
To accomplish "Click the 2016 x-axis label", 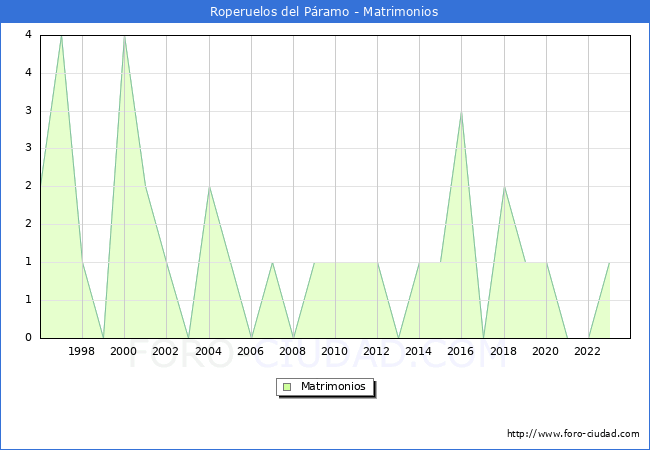I will point(461,351).
